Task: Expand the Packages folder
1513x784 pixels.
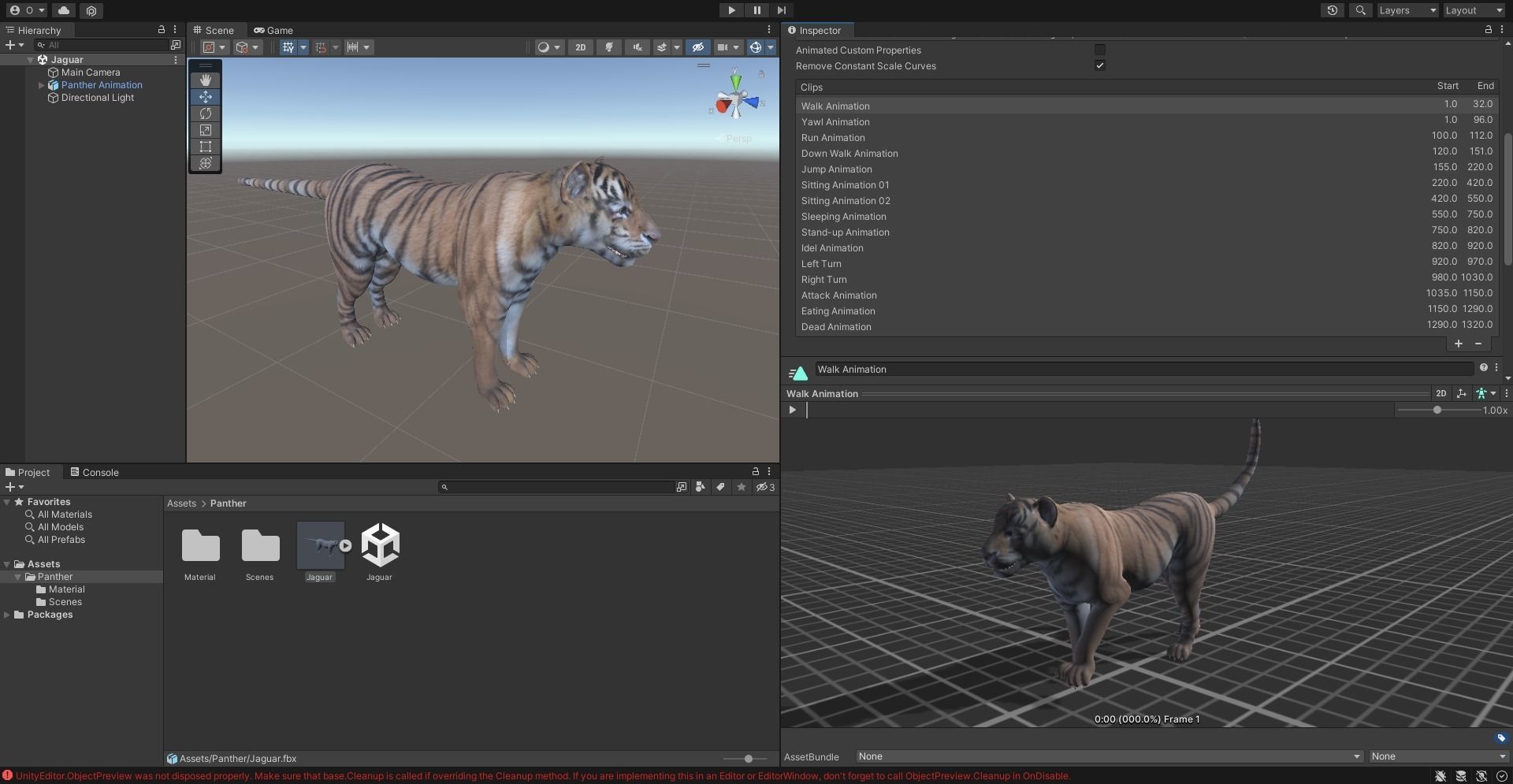Action: 7,615
